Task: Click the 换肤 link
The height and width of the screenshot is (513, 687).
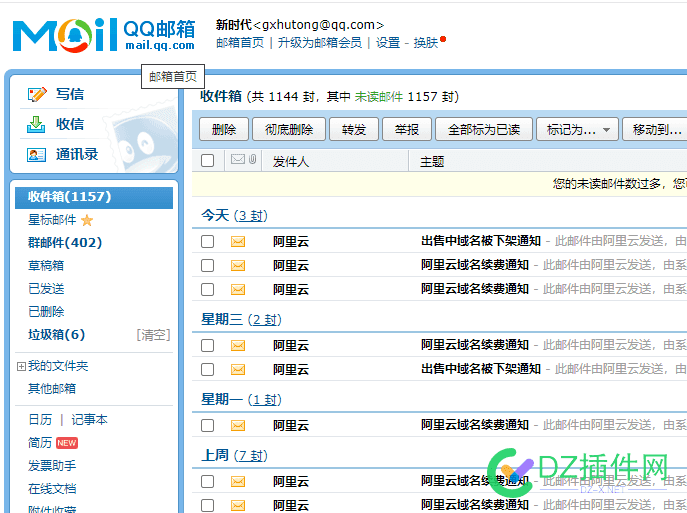Action: point(426,43)
